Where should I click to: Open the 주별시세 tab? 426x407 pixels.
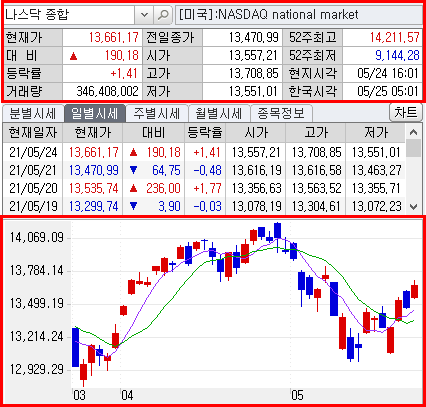point(157,113)
